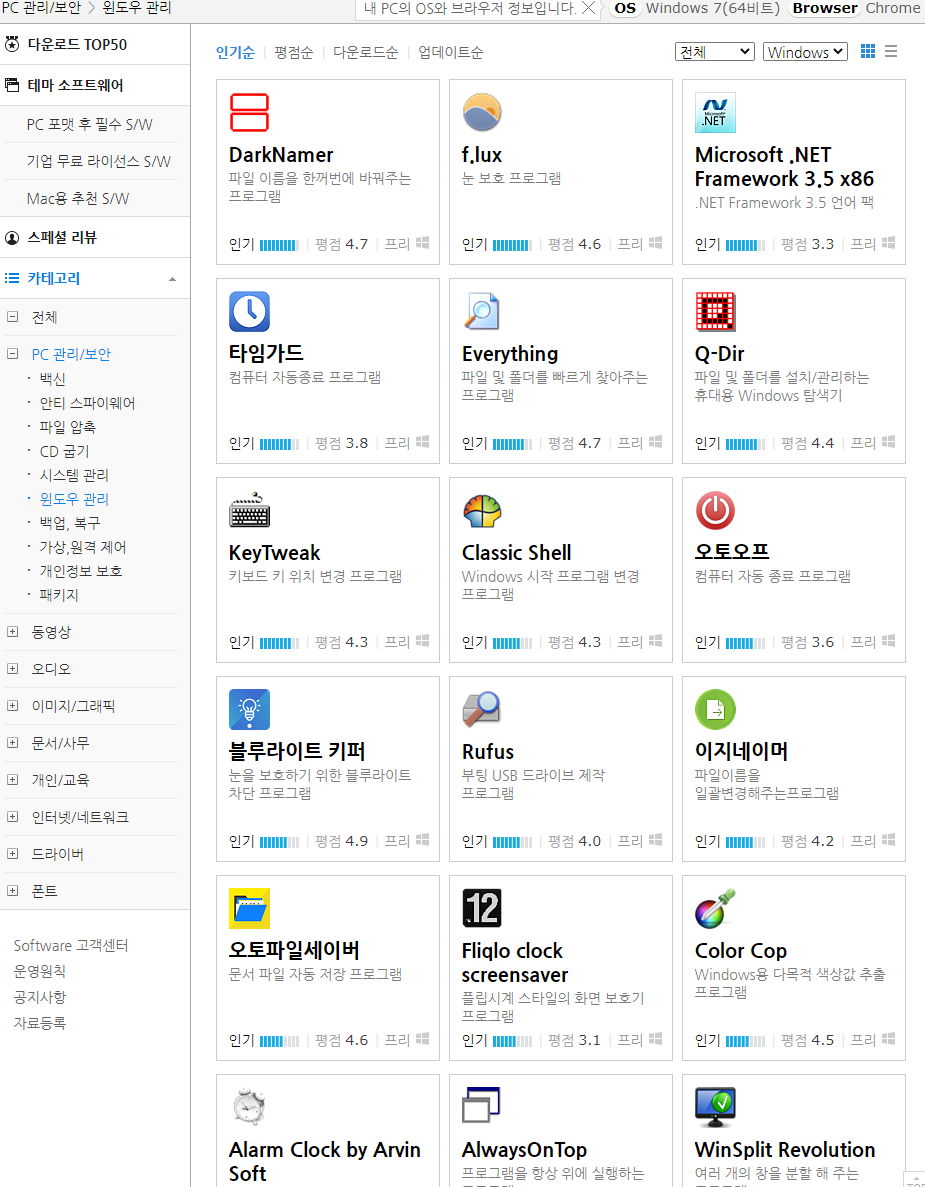Click the Q-Dir app icon
Viewport: 925px width, 1187px height.
click(x=715, y=311)
